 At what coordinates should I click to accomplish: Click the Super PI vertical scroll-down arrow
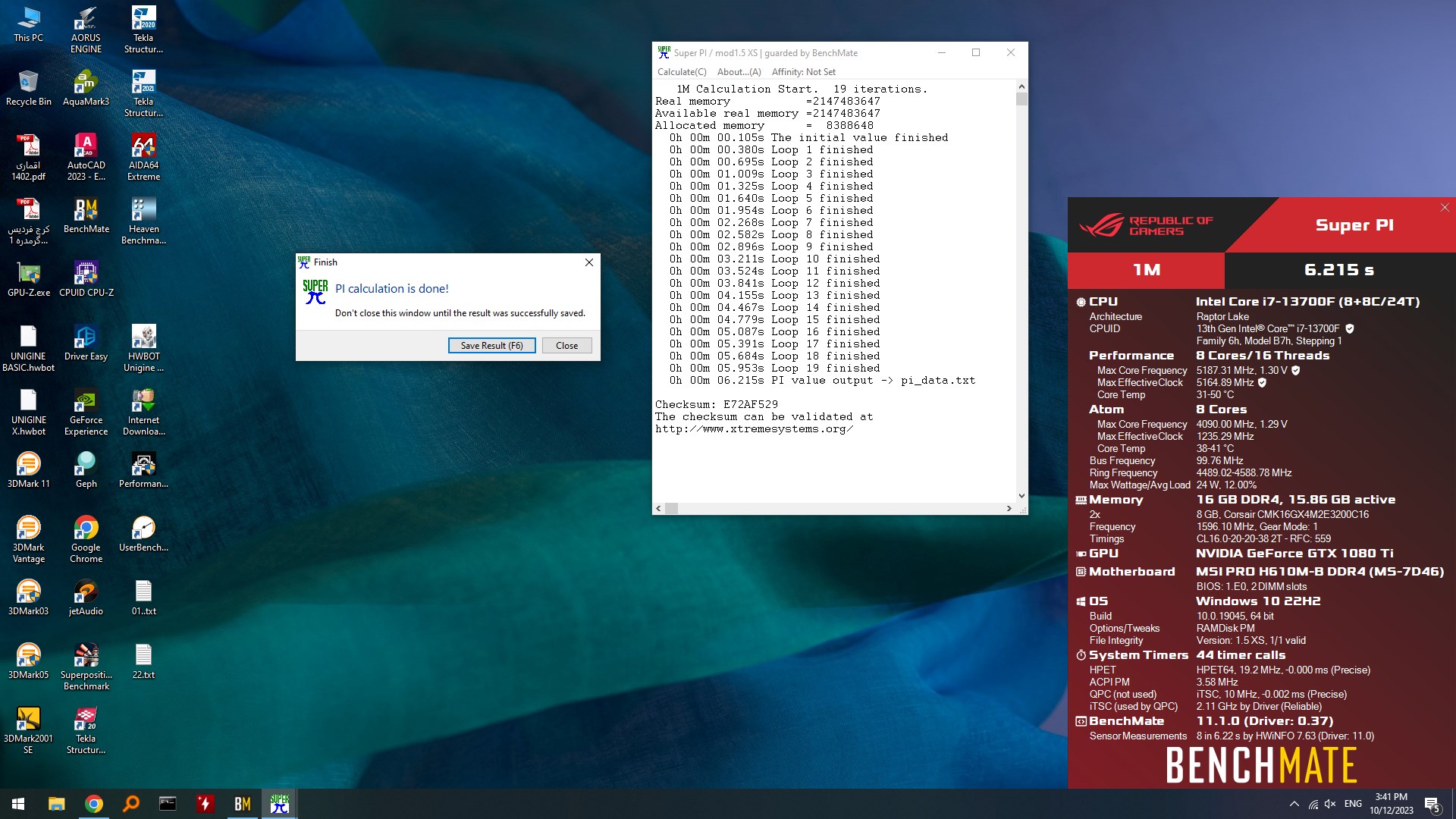1021,496
